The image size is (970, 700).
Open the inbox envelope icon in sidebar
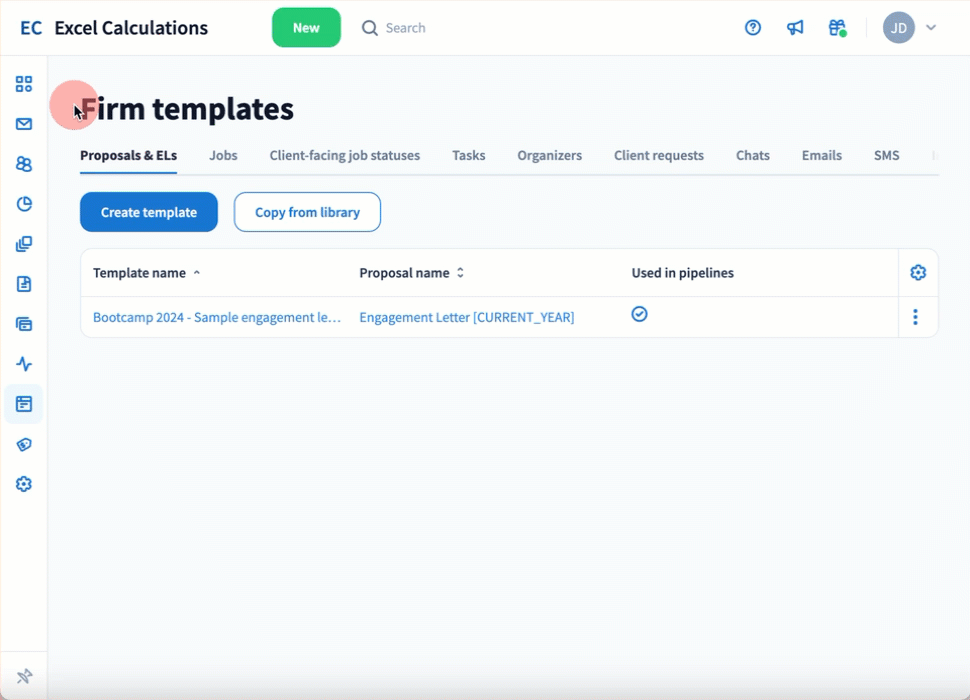[x=24, y=124]
